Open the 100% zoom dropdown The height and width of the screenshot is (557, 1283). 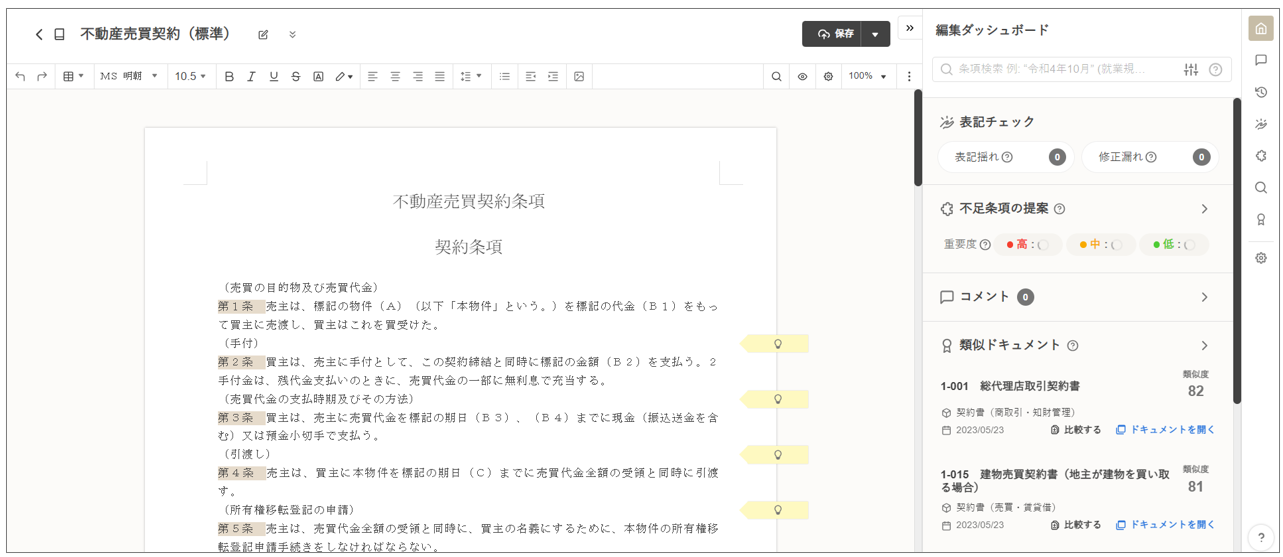tap(866, 76)
